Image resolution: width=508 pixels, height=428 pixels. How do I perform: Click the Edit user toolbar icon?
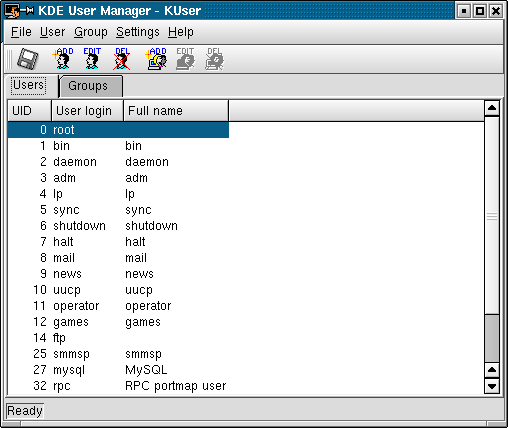(x=92, y=59)
